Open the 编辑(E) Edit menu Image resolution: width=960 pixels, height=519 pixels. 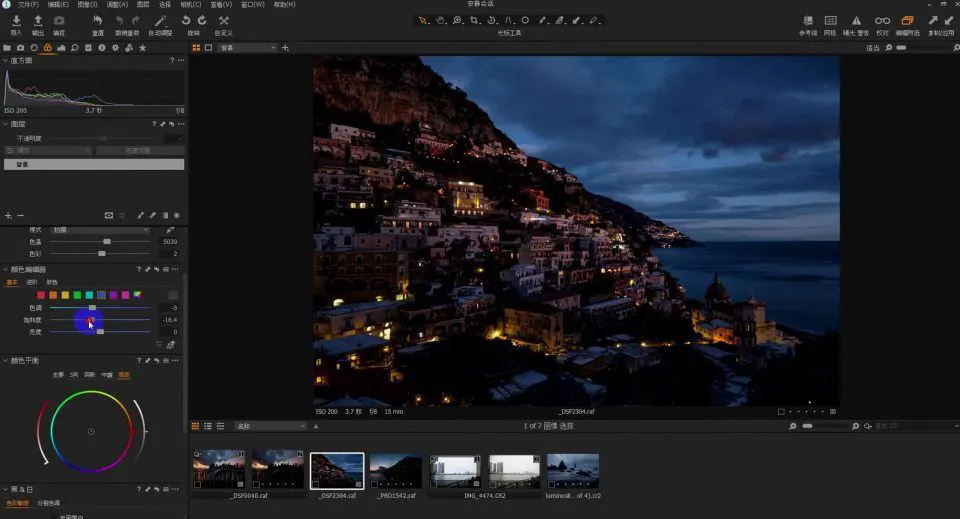(x=58, y=4)
